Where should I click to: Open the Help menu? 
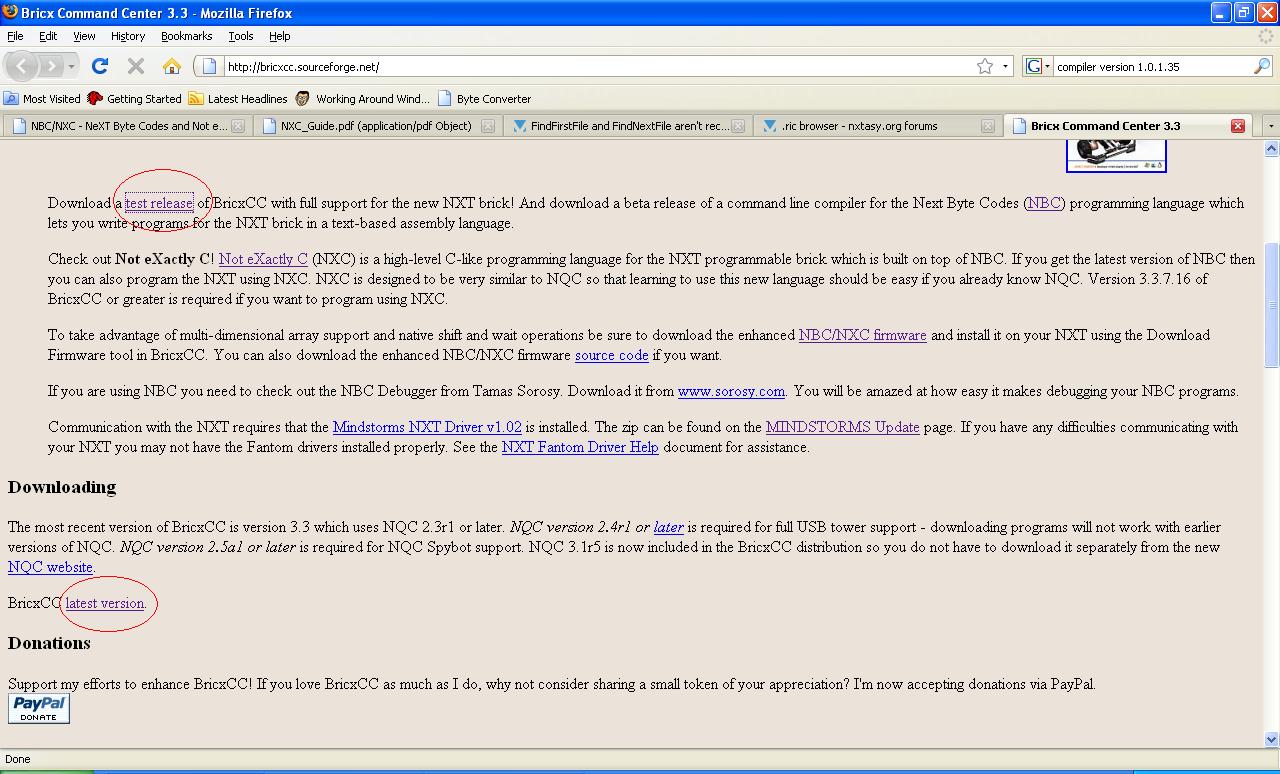[280, 36]
